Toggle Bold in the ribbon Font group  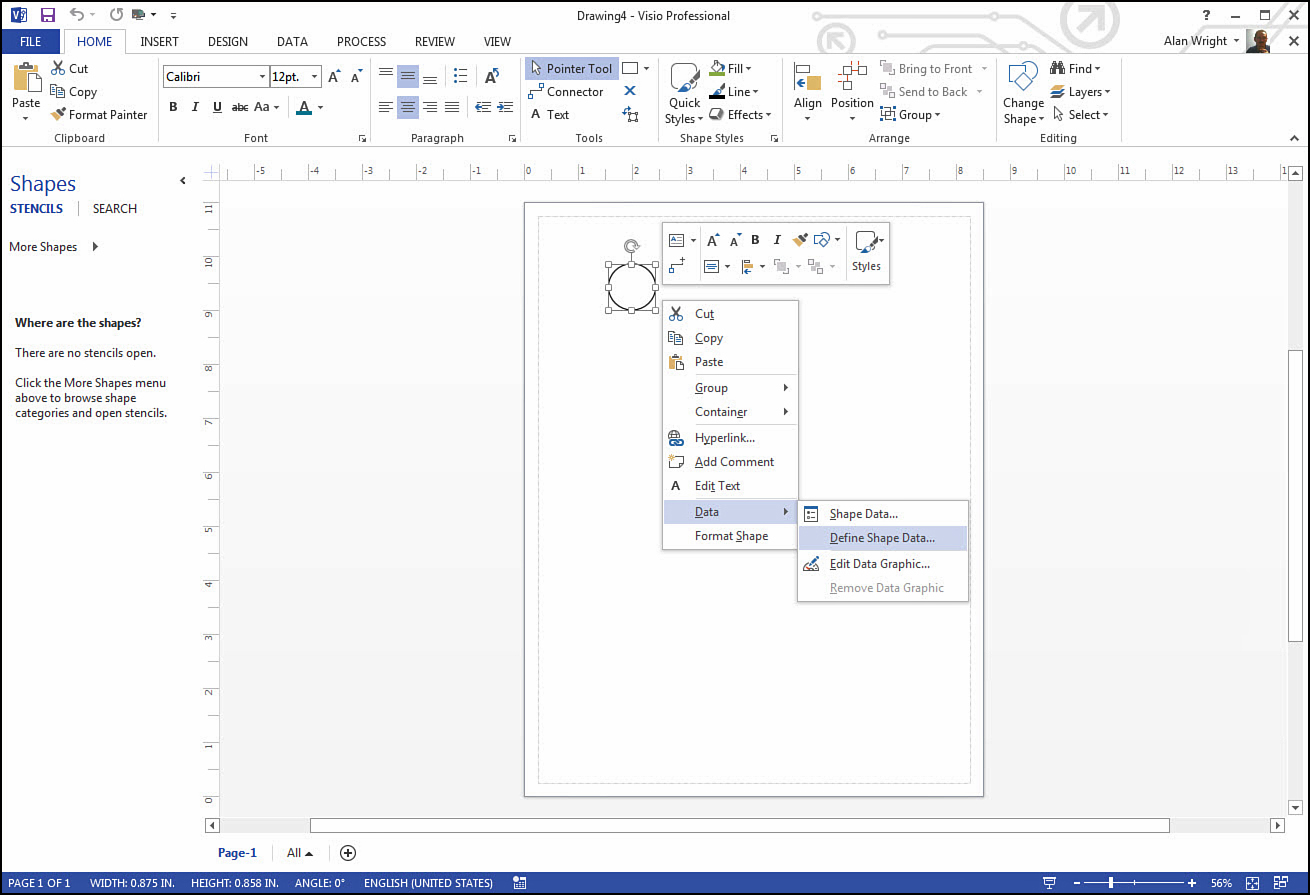tap(173, 107)
